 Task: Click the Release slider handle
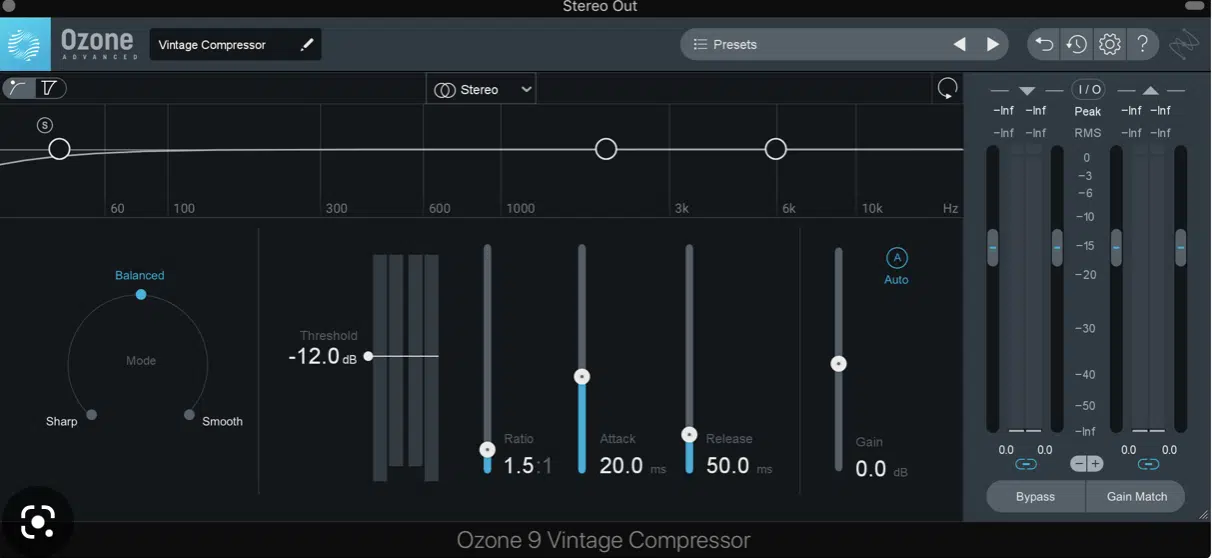pyautogui.click(x=689, y=435)
